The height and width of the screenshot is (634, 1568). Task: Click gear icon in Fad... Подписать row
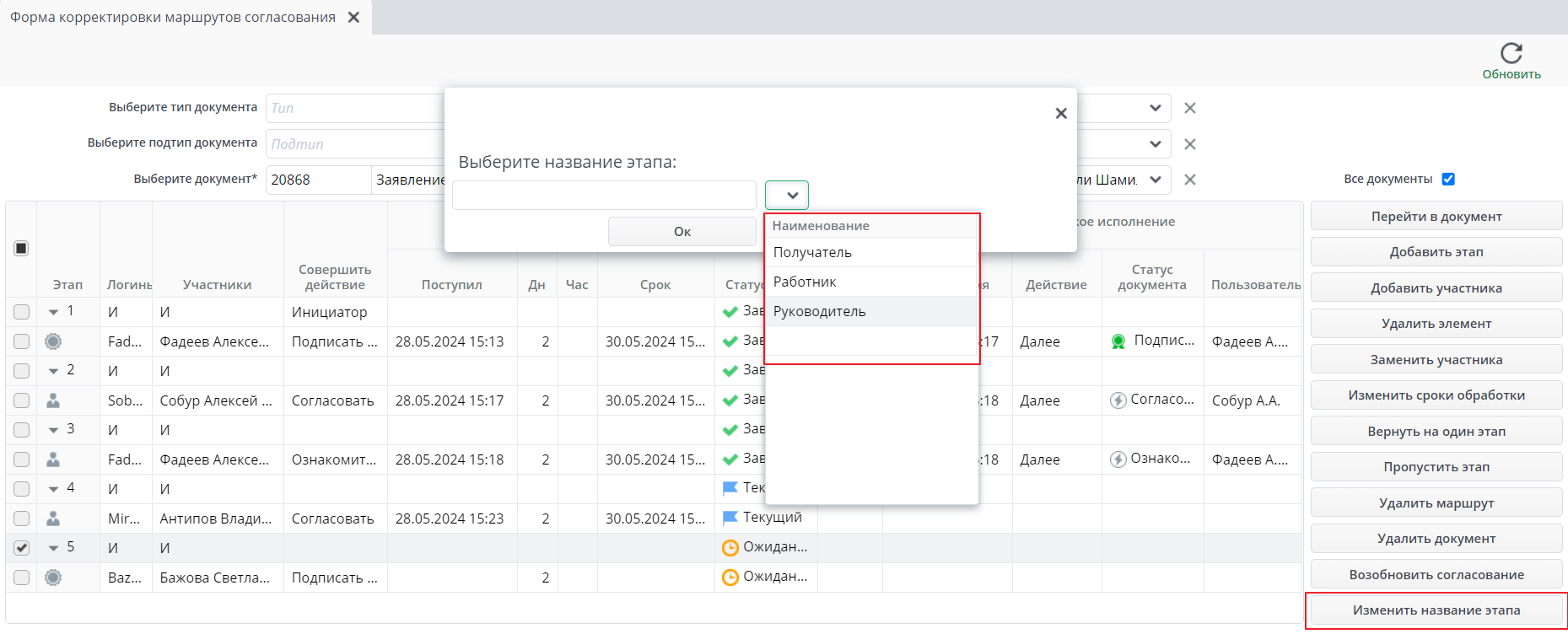click(53, 341)
